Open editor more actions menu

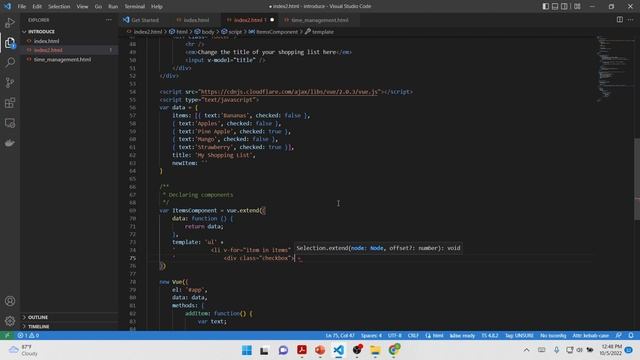(631, 20)
